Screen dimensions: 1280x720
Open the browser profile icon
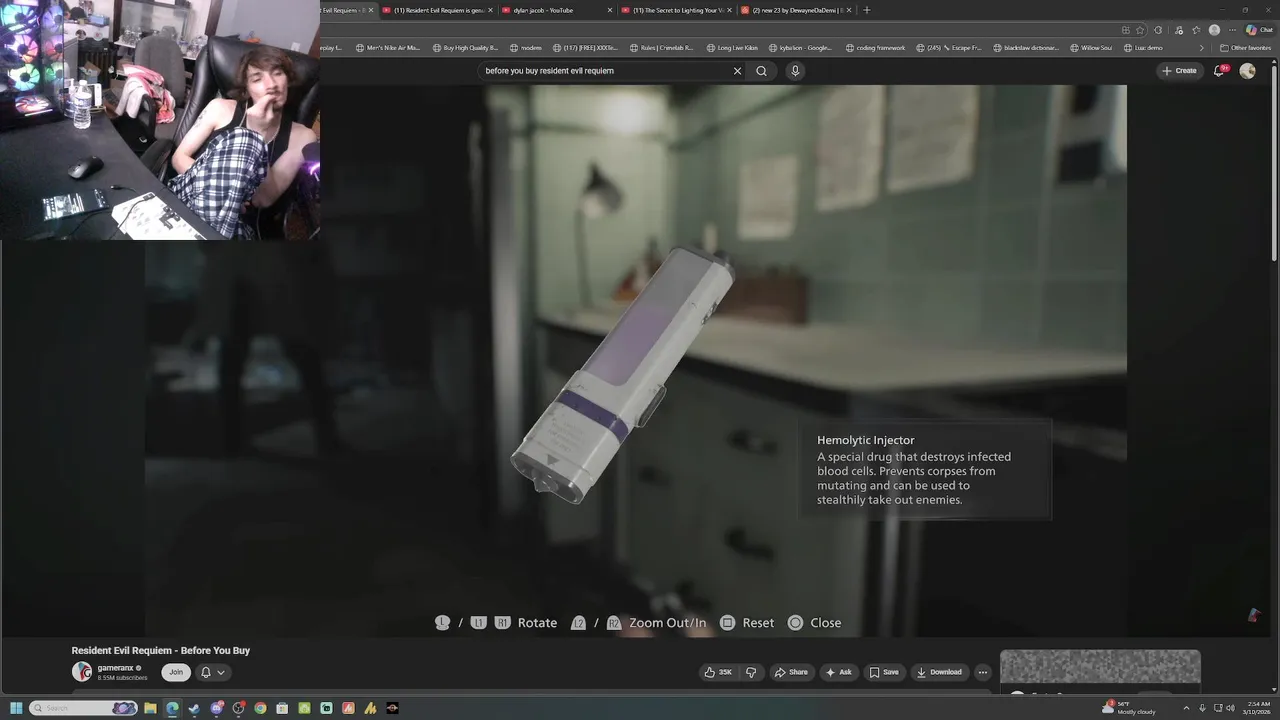[1214, 30]
